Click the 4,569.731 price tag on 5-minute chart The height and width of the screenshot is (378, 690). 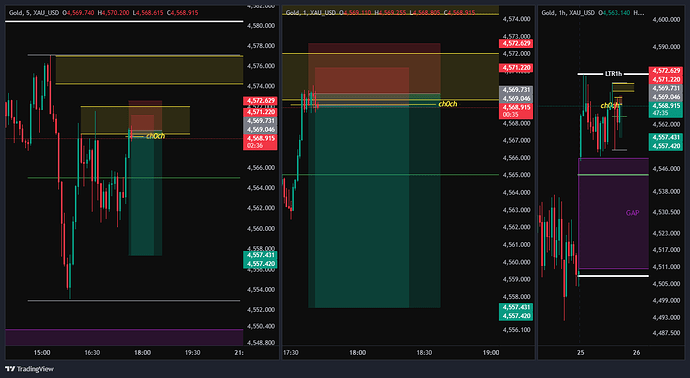(x=260, y=121)
